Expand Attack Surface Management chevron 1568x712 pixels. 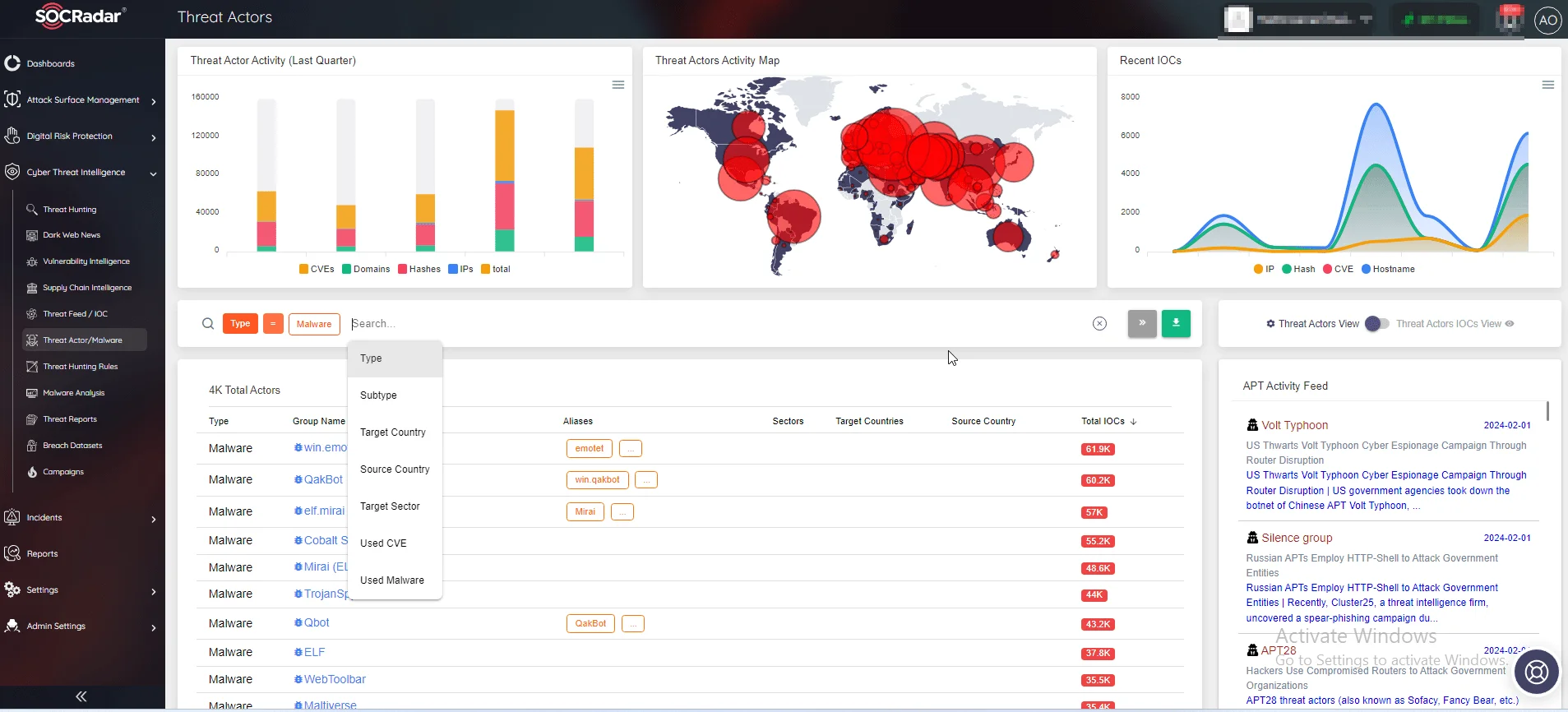click(x=154, y=101)
